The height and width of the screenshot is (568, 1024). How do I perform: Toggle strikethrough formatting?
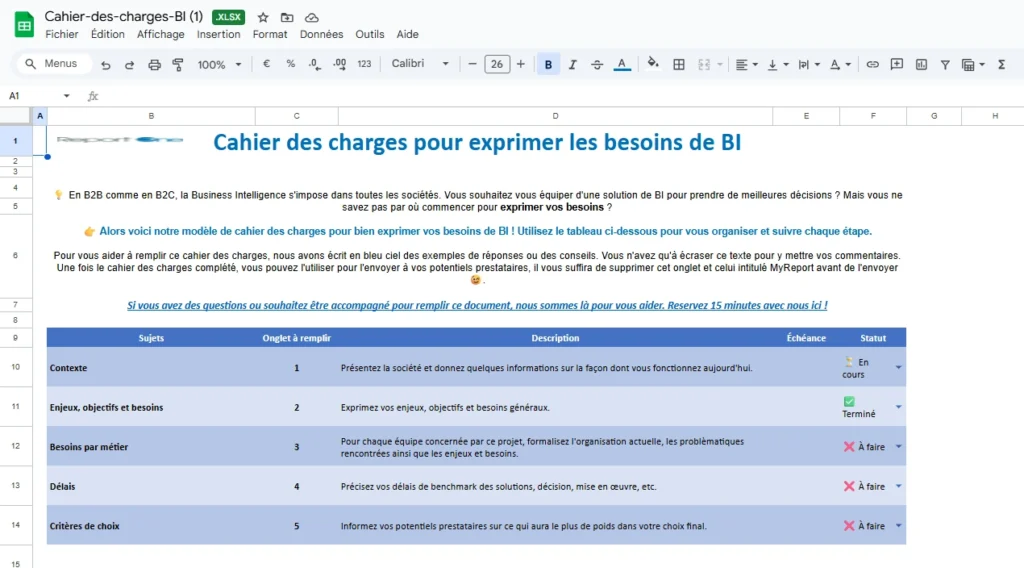[597, 64]
